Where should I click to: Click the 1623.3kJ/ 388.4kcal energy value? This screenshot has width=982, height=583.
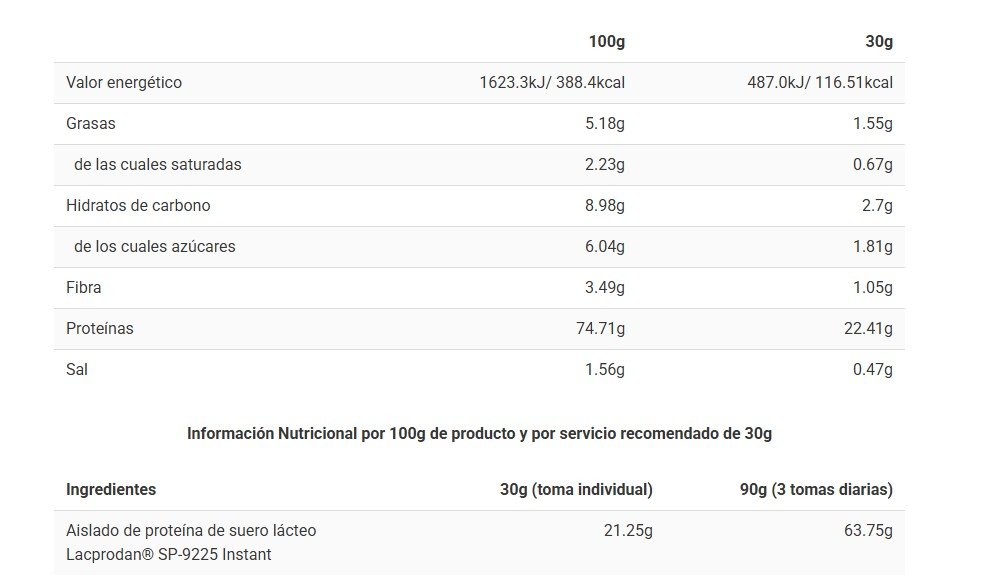pos(552,83)
